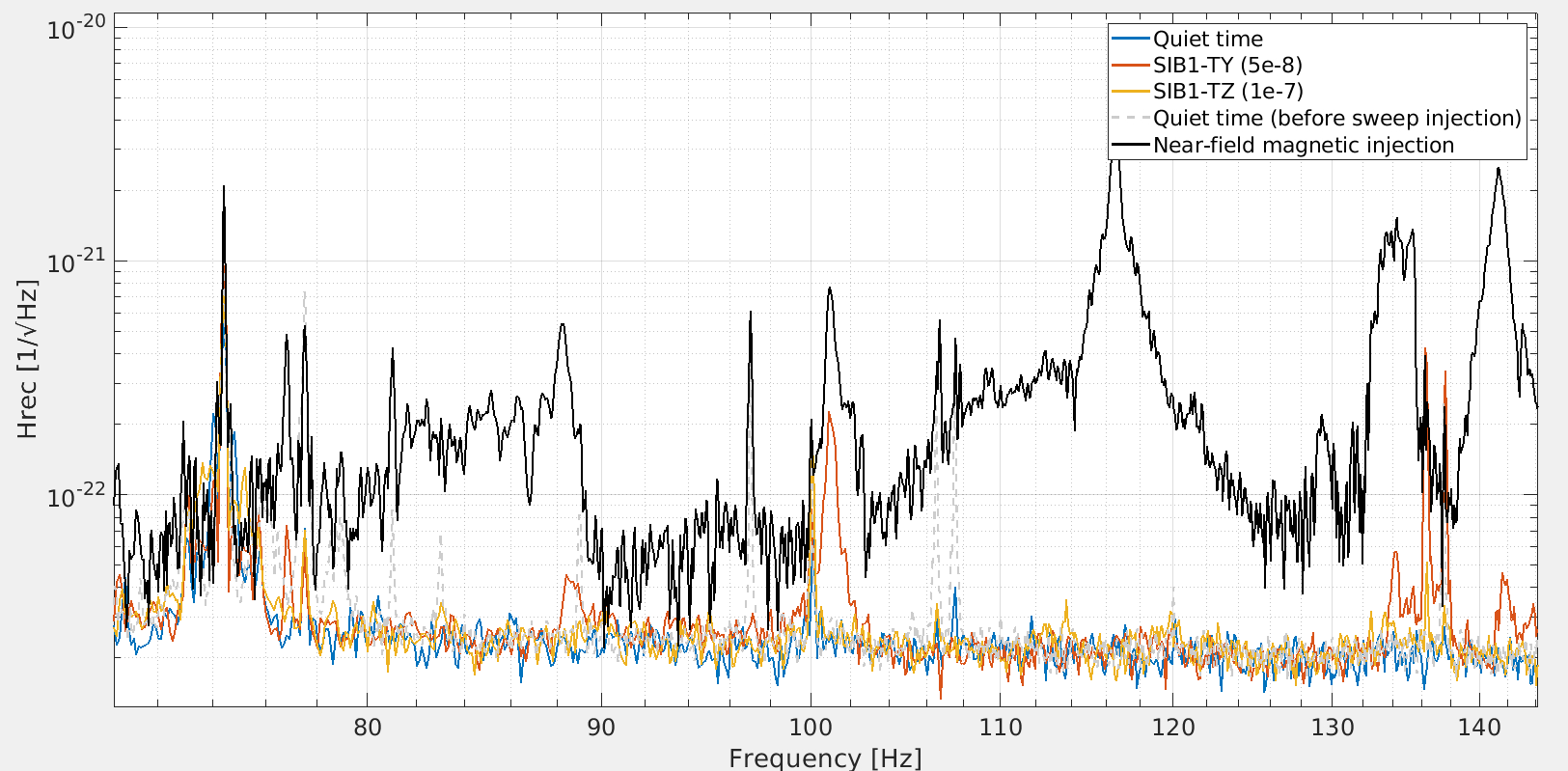Click the 'SIB1-TZ (1e-7)' legend entry
This screenshot has height=771, width=1568.
1227,91
